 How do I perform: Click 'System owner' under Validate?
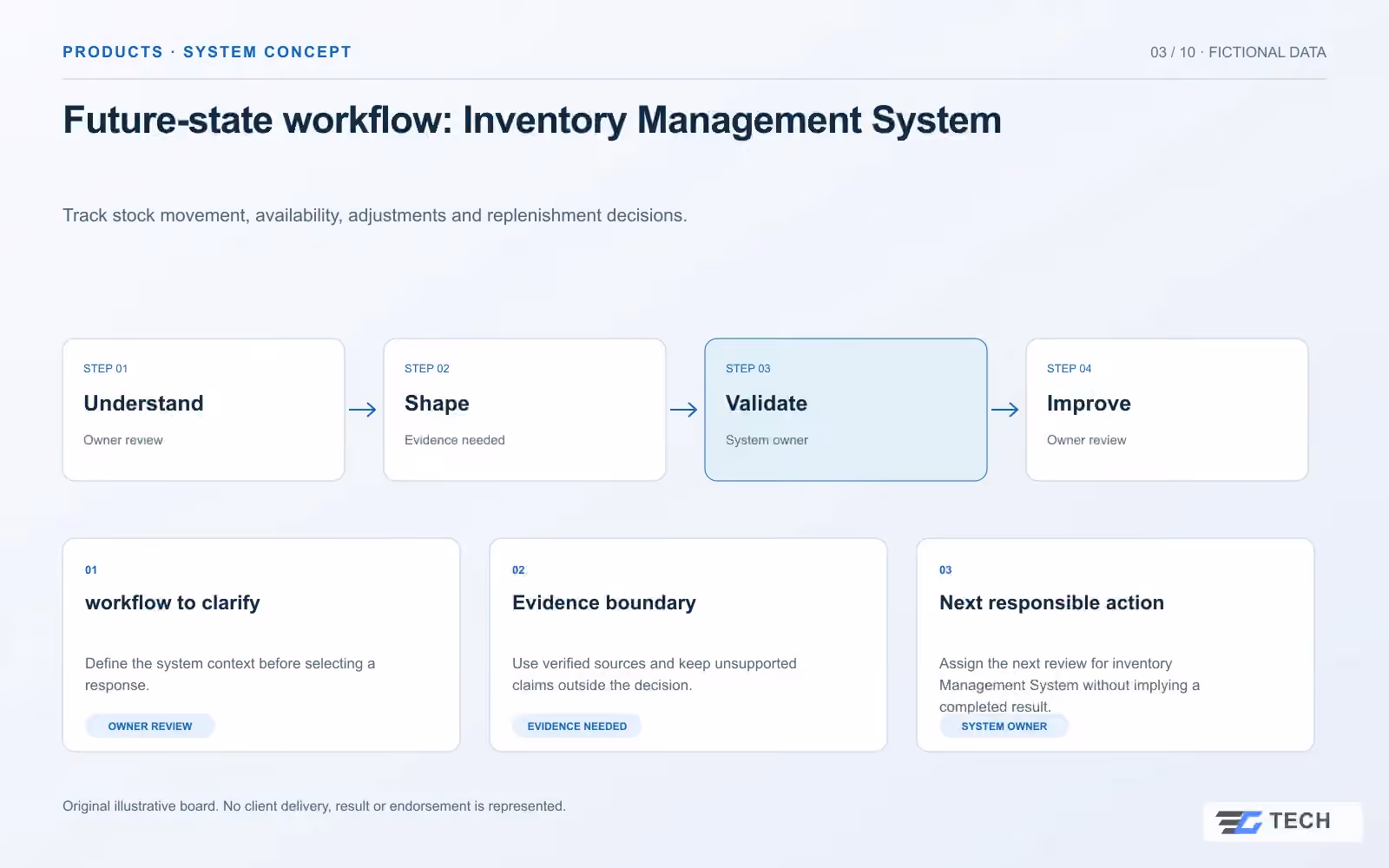[767, 440]
